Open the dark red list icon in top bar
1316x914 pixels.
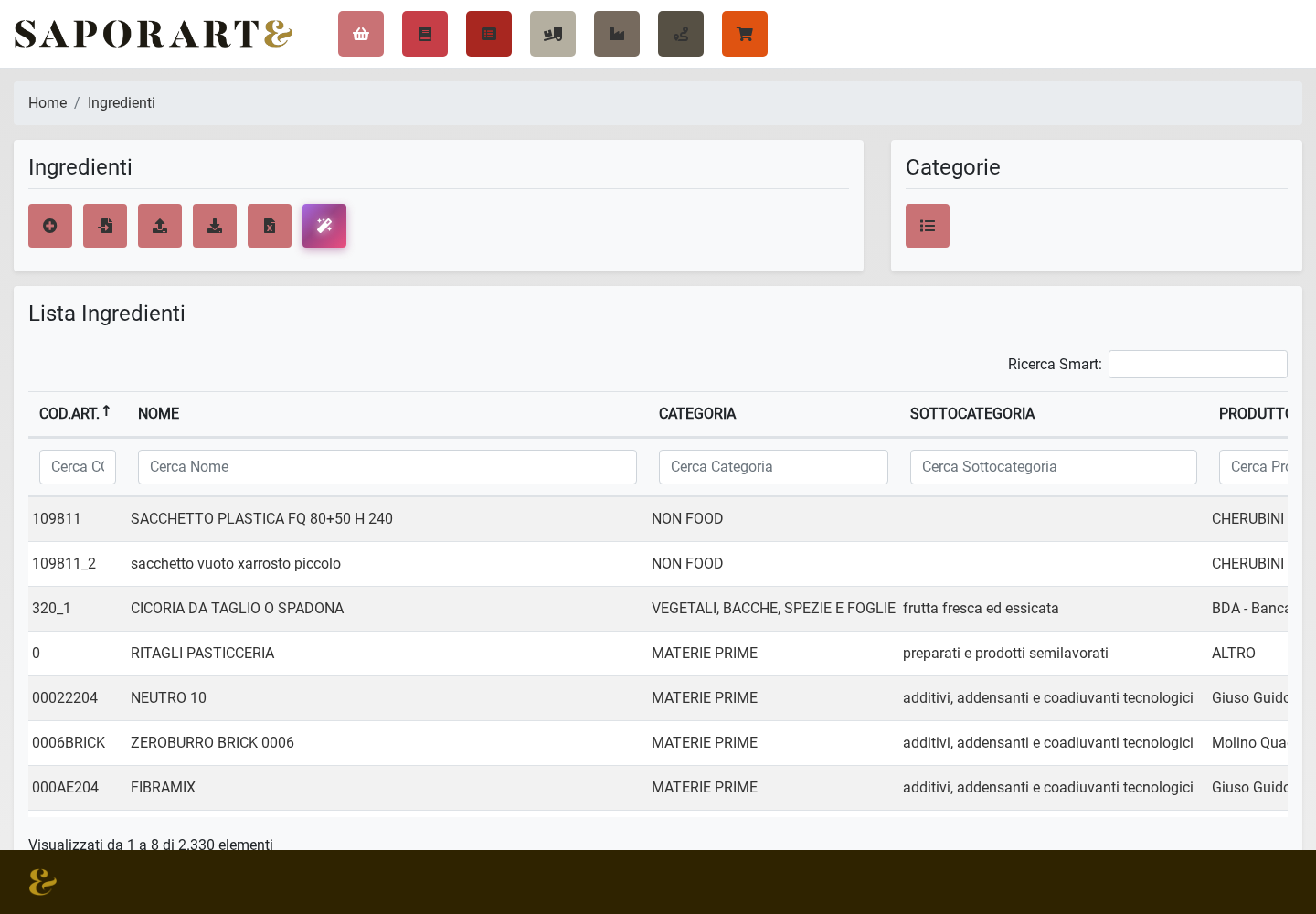click(x=489, y=34)
